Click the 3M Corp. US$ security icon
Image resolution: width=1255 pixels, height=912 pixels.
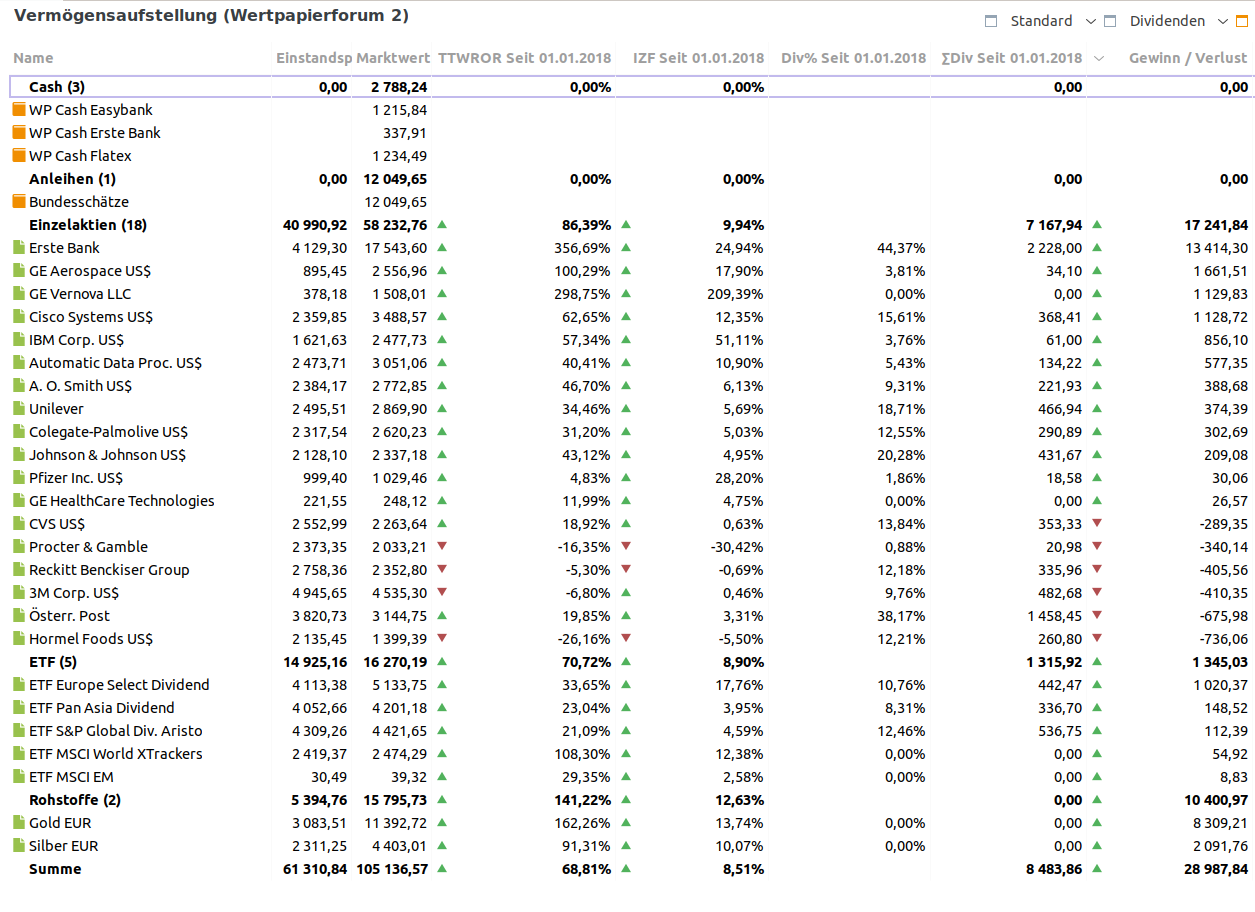[x=19, y=592]
